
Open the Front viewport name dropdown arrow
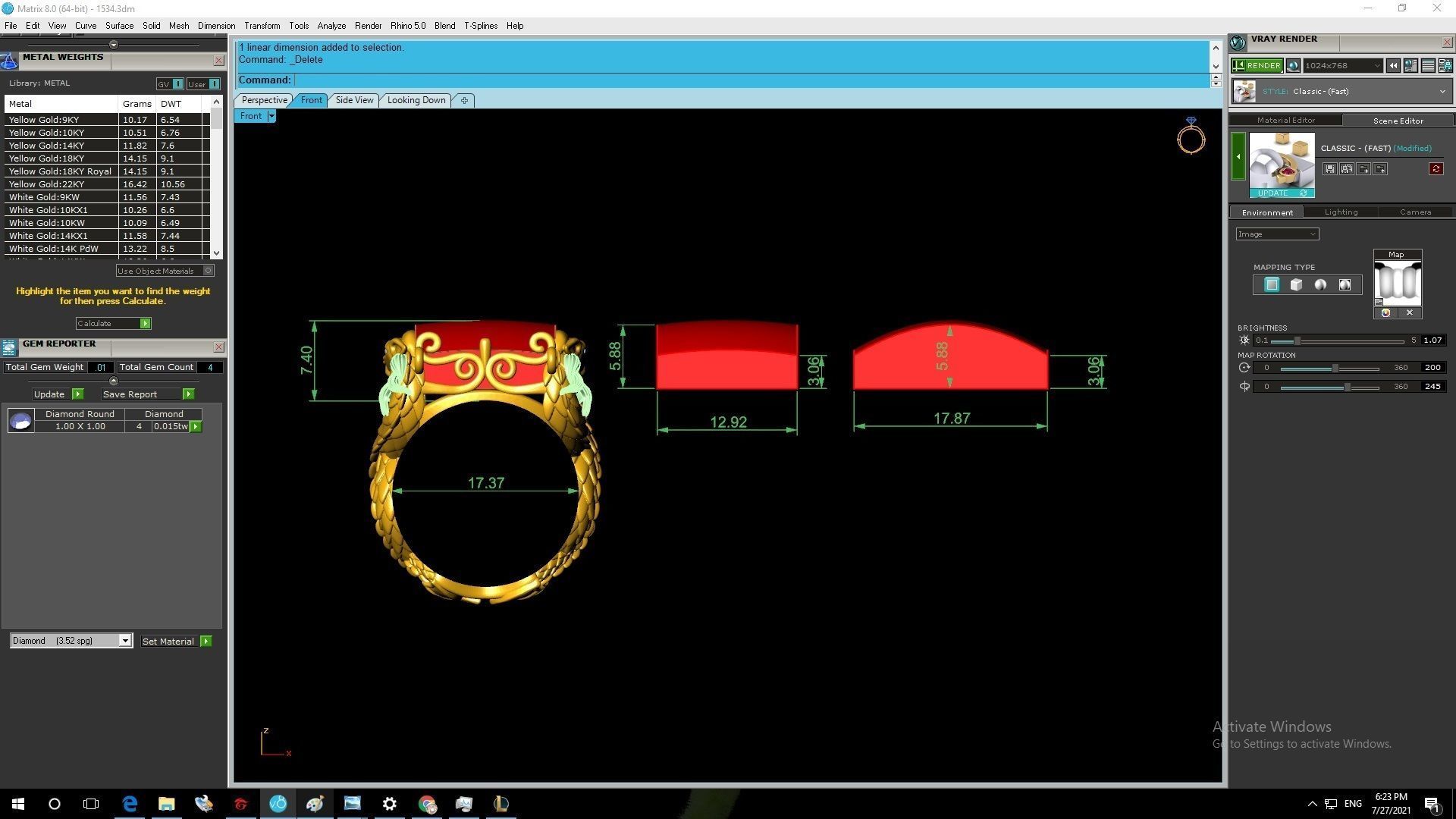(271, 116)
